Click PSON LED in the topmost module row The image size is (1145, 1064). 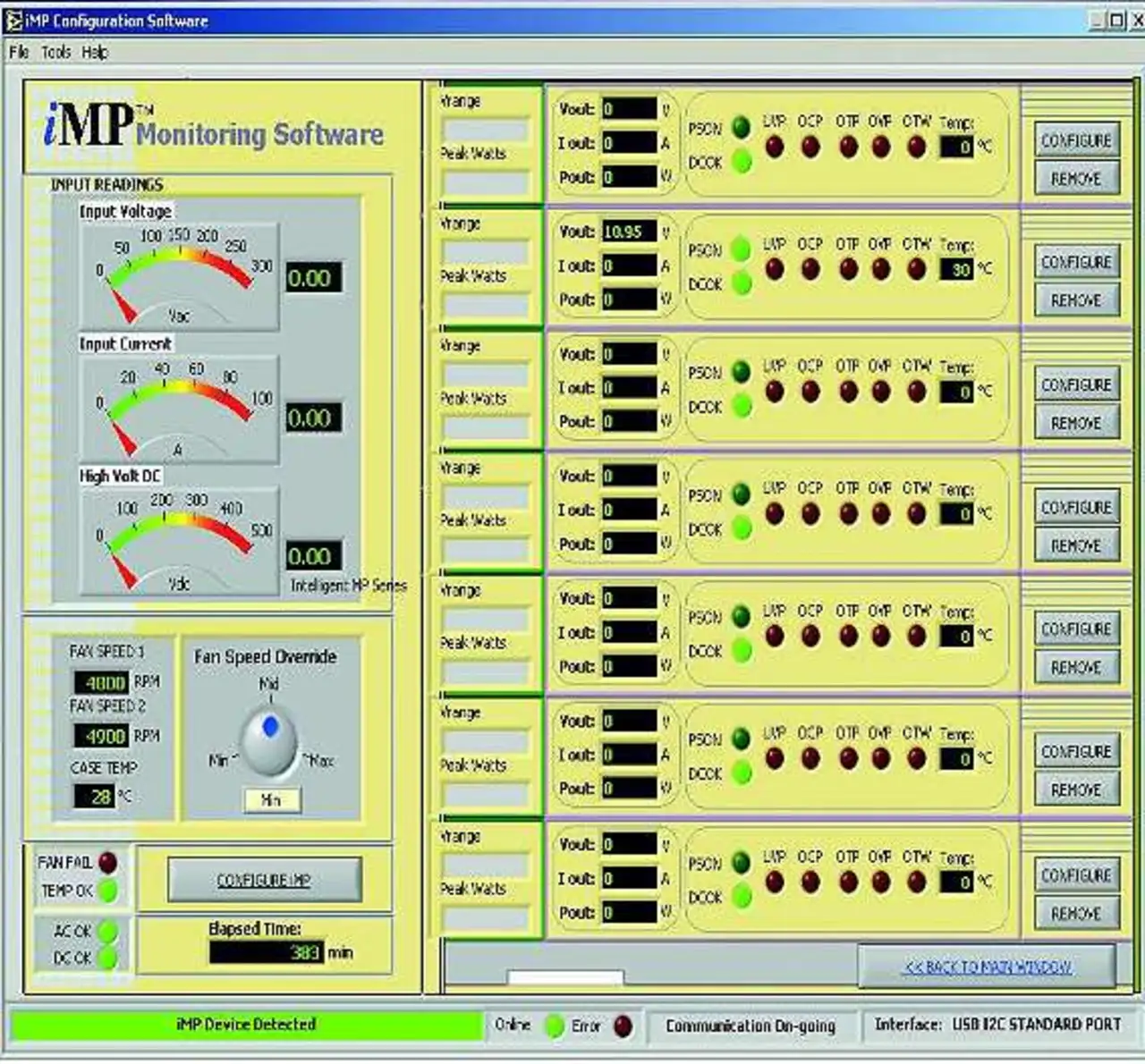(x=742, y=128)
